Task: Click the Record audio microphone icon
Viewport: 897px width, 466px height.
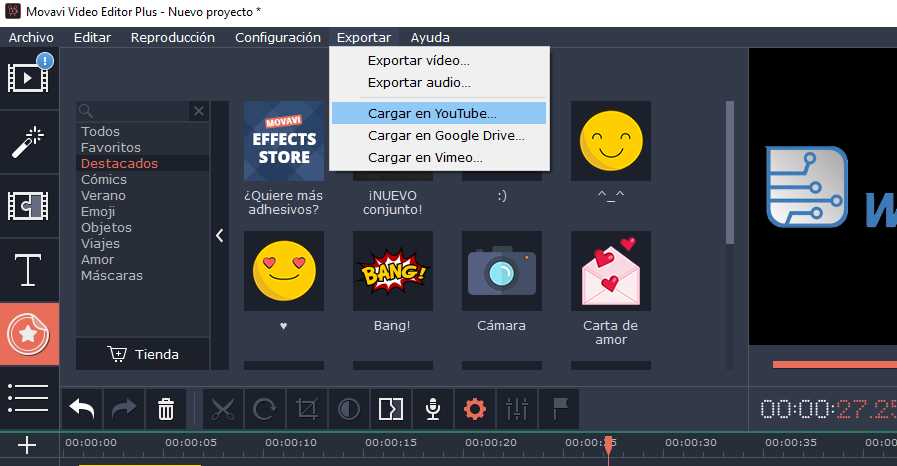Action: point(432,409)
